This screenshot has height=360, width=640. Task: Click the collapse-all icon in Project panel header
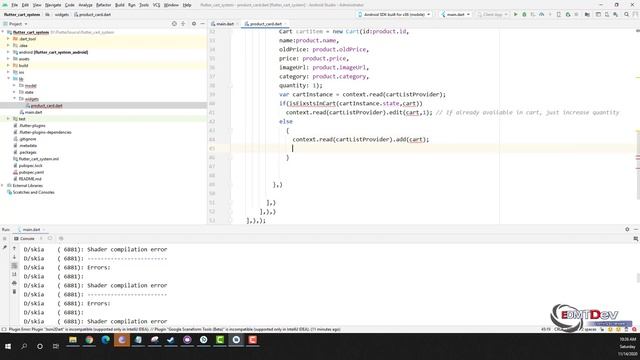[x=183, y=24]
